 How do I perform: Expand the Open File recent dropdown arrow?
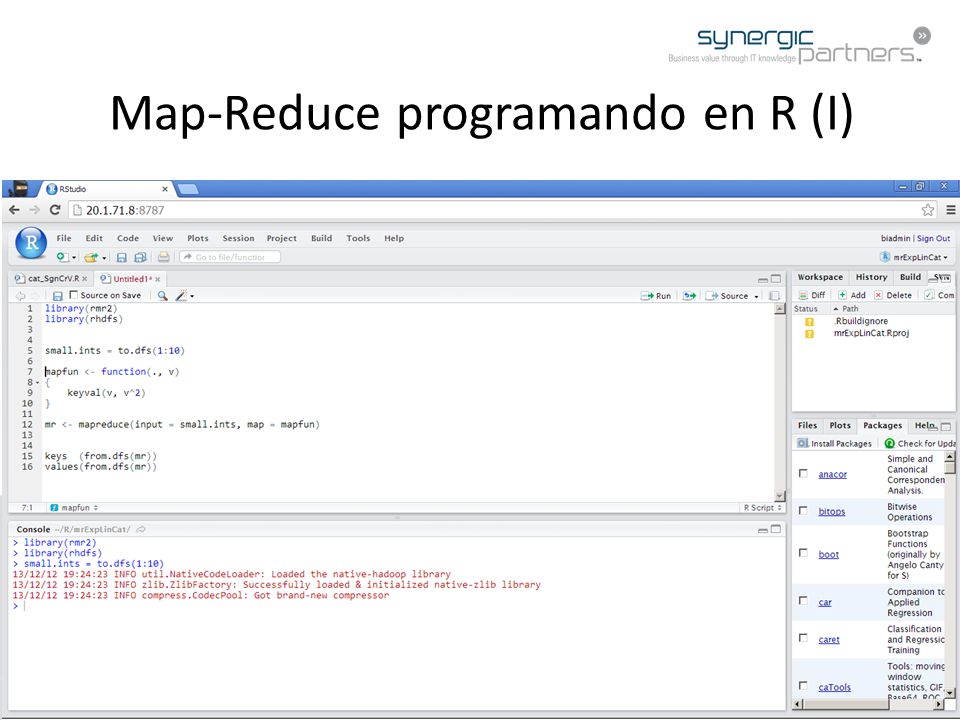[105, 258]
